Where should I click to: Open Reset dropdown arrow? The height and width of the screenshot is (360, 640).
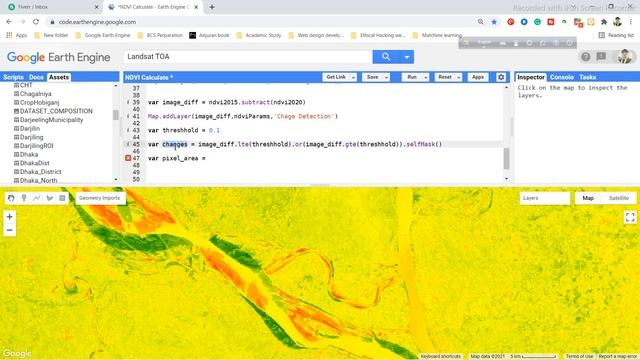click(459, 77)
